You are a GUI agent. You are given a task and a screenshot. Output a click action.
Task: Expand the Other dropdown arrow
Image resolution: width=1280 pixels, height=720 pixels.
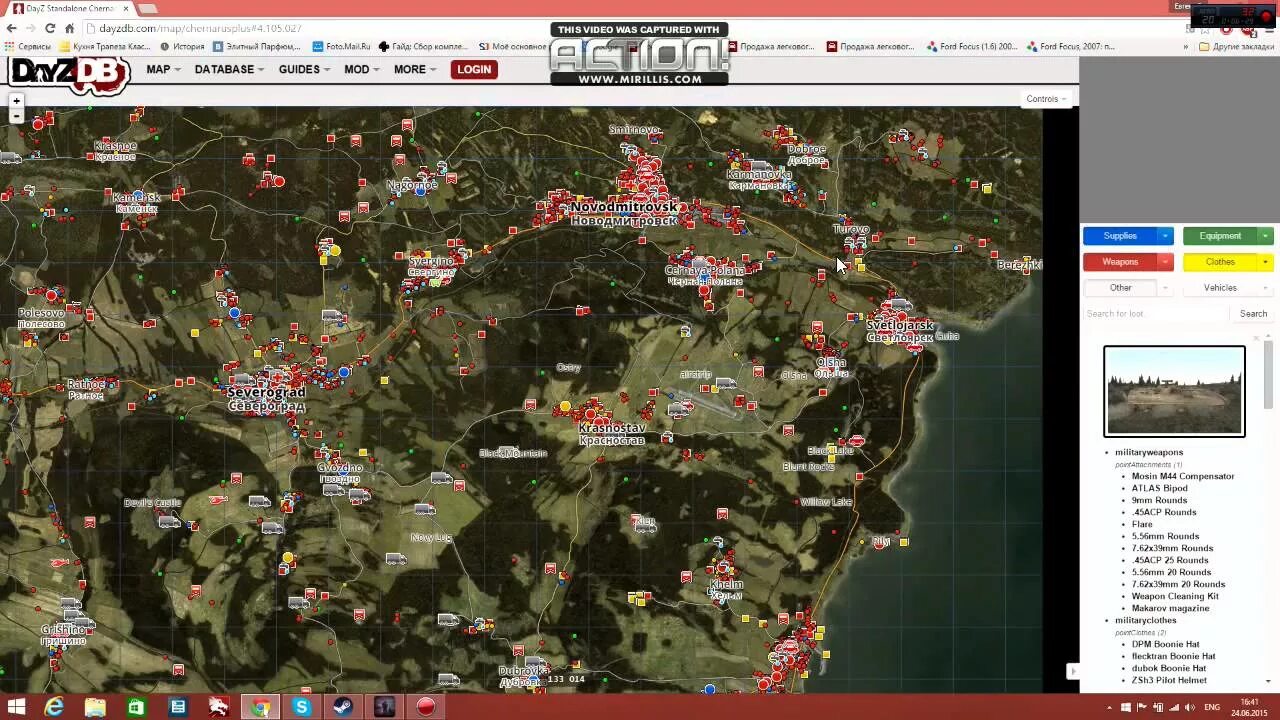click(1165, 288)
